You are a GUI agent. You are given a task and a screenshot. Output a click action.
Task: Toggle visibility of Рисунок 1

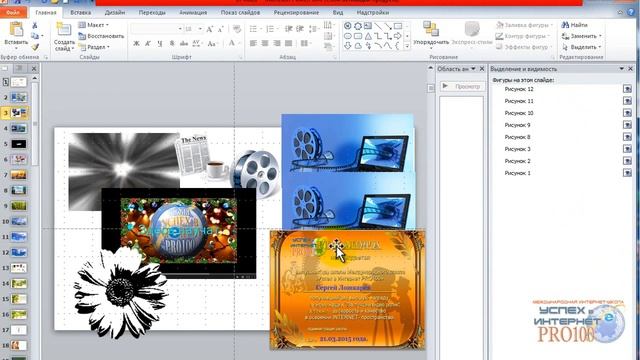627,173
